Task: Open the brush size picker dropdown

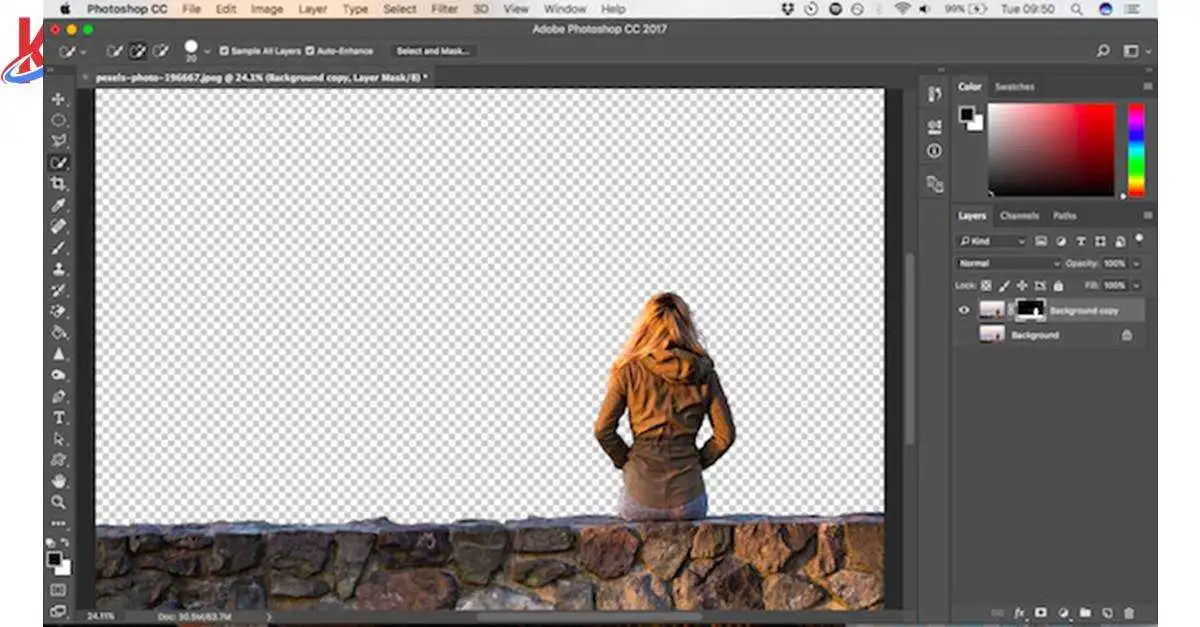Action: tap(207, 51)
